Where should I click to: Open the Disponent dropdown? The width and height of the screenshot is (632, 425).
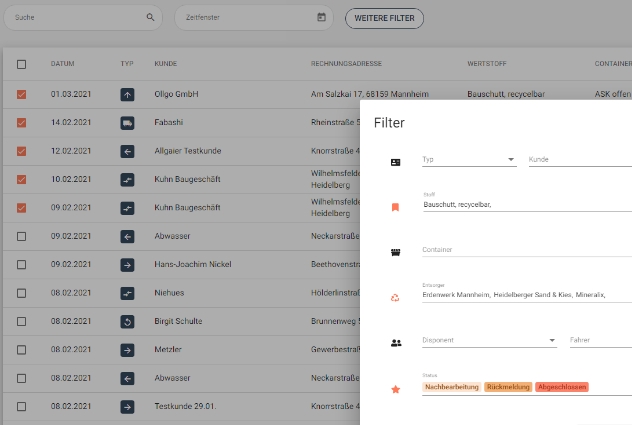[553, 340]
